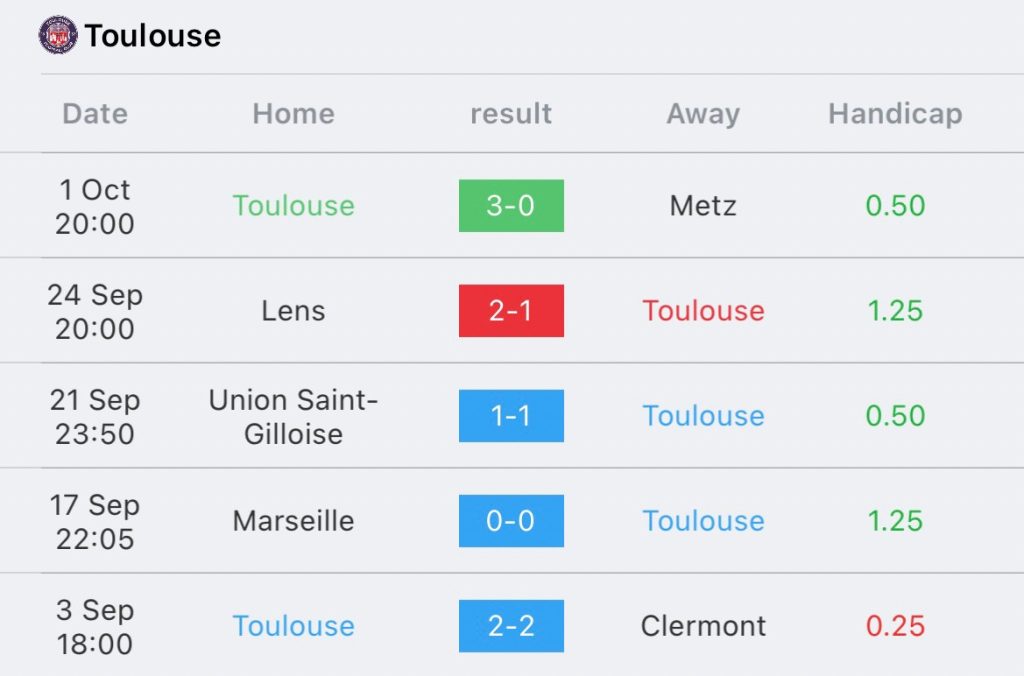Select the Home column header
The height and width of the screenshot is (676, 1024).
click(x=294, y=114)
